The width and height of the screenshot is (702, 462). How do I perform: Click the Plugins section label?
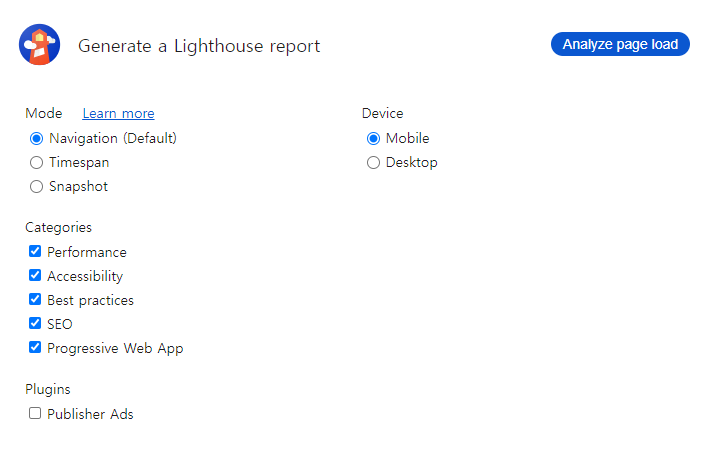click(48, 389)
